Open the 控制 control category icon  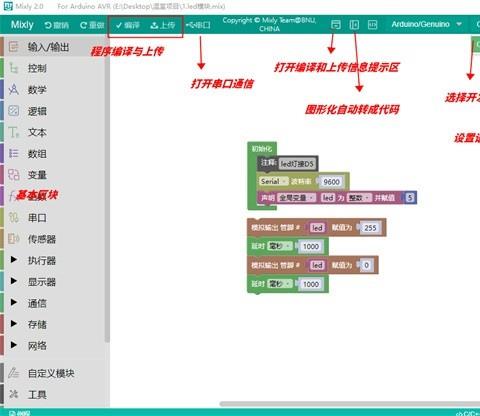(13, 68)
